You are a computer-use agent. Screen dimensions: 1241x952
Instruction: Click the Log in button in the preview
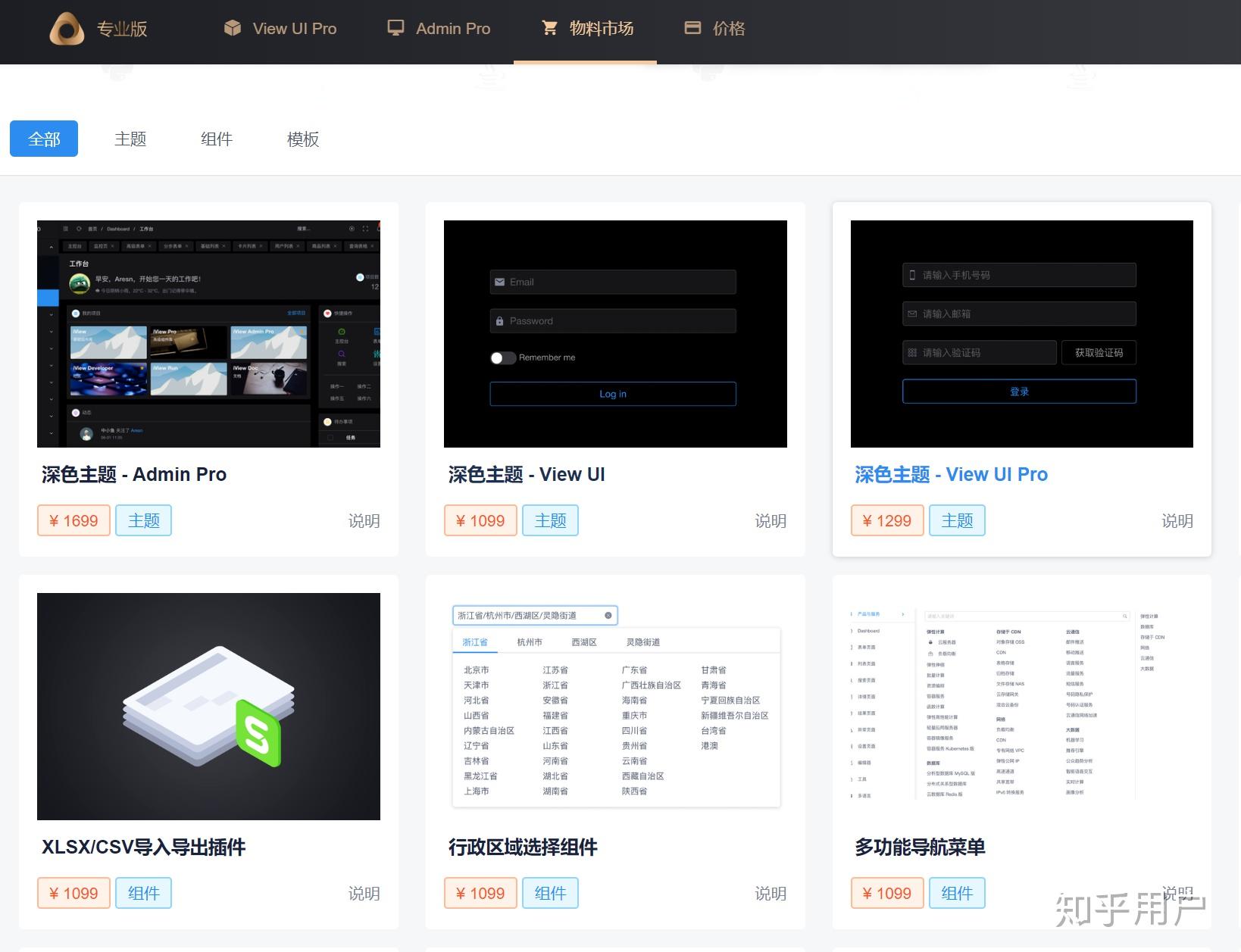point(613,394)
